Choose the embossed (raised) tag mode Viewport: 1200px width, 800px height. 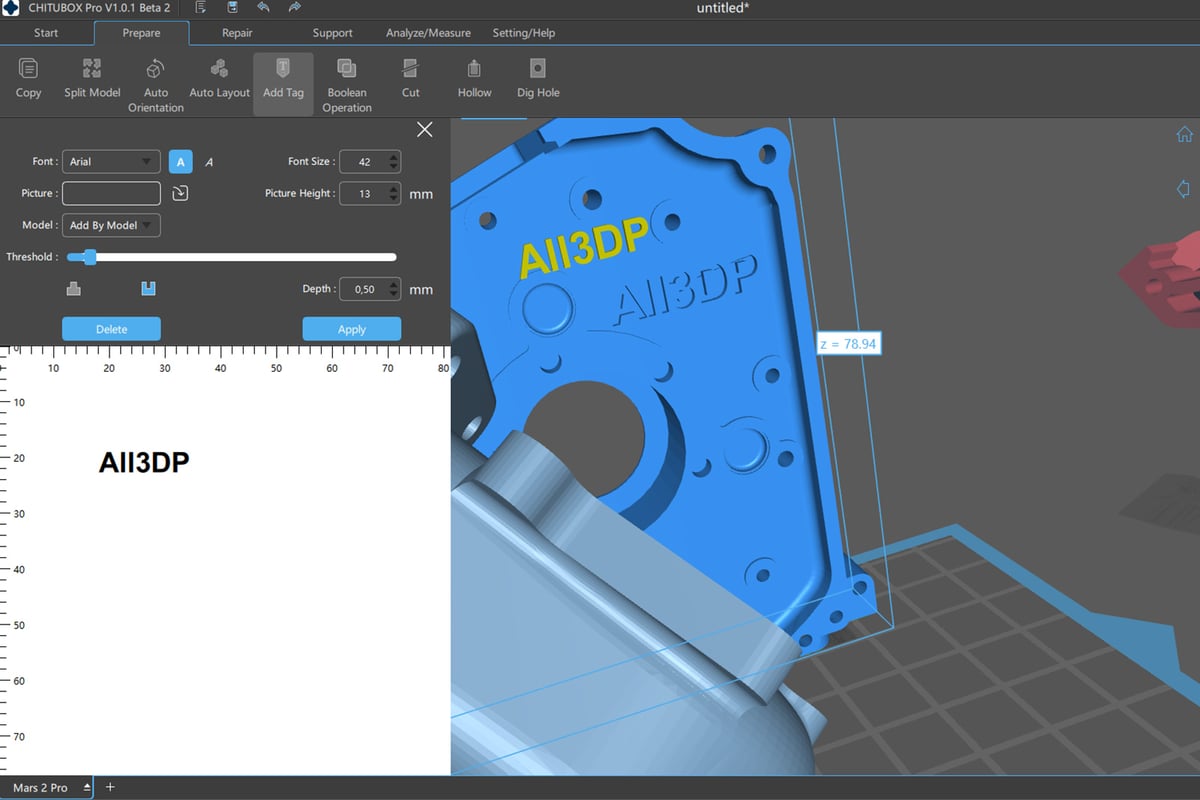(73, 289)
